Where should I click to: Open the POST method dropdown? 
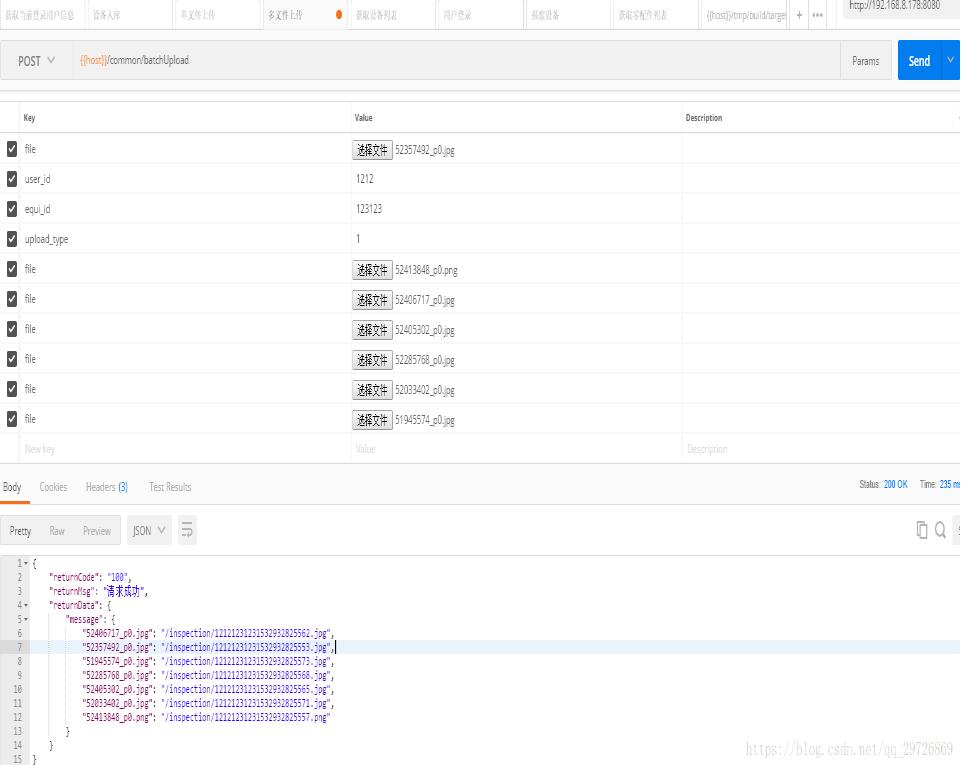pos(37,61)
